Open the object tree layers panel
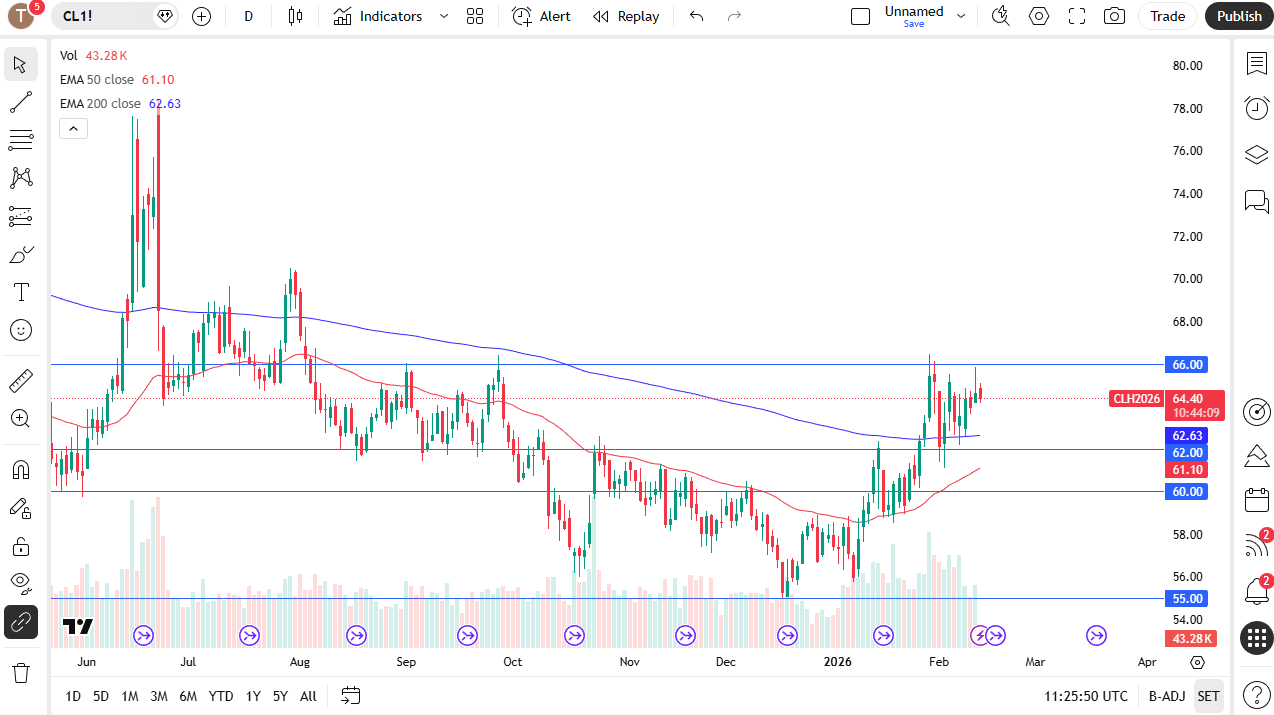This screenshot has width=1274, height=715. [x=1256, y=155]
